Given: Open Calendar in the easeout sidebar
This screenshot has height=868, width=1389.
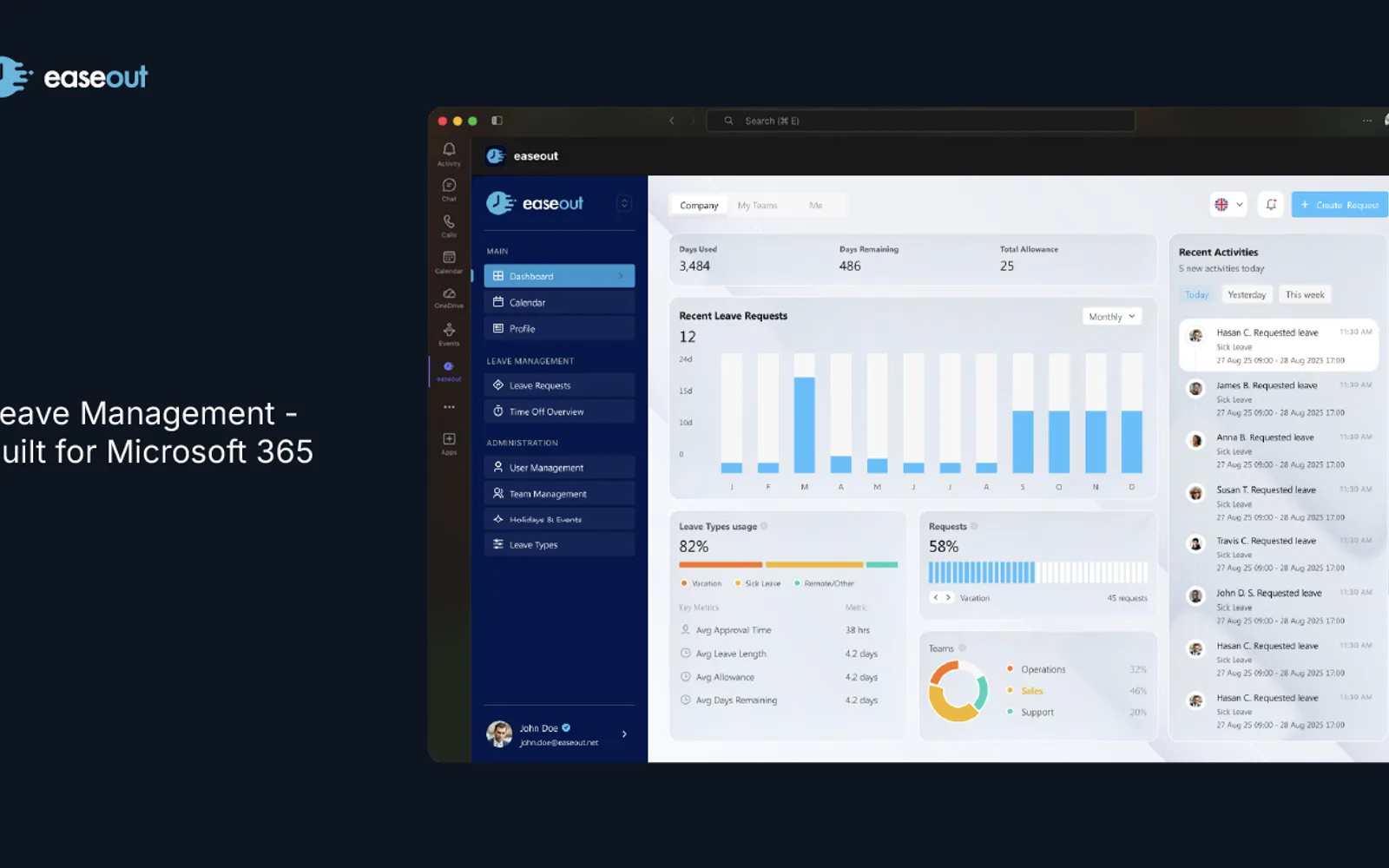Looking at the screenshot, I should [559, 302].
